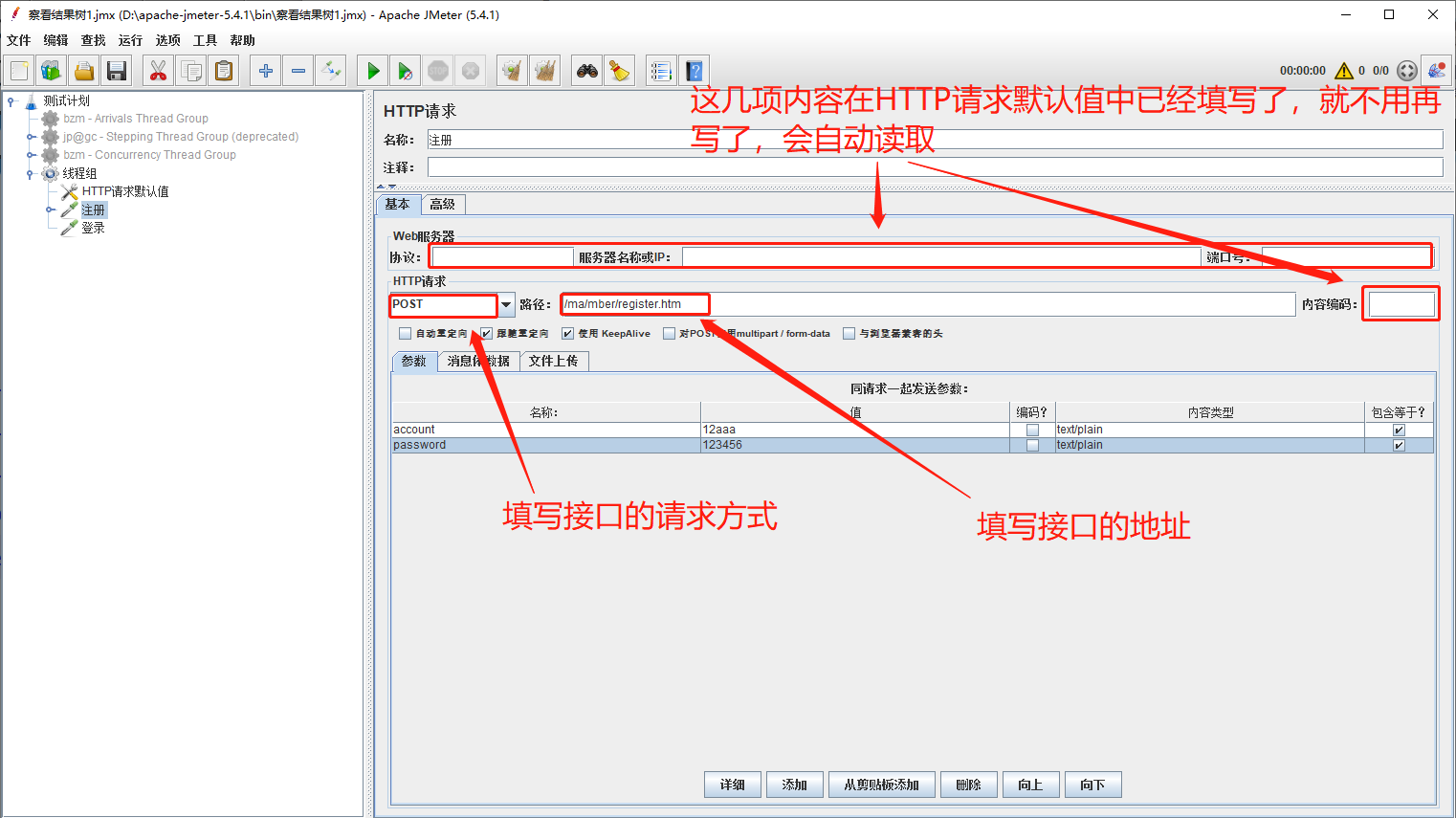
Task: Collapse the 测试计划 tree node
Action: (11, 100)
